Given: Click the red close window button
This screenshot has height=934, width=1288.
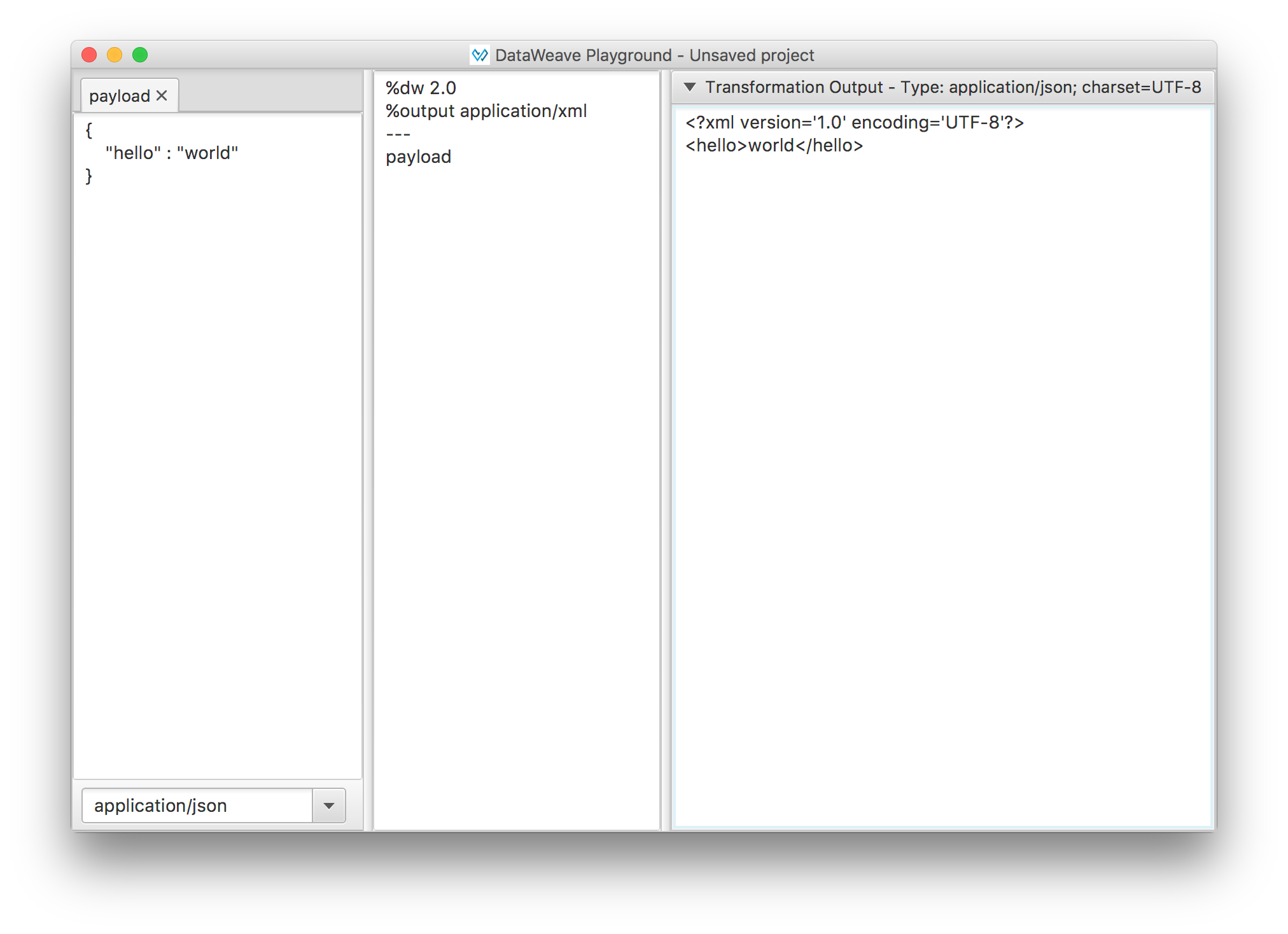Looking at the screenshot, I should 89,55.
